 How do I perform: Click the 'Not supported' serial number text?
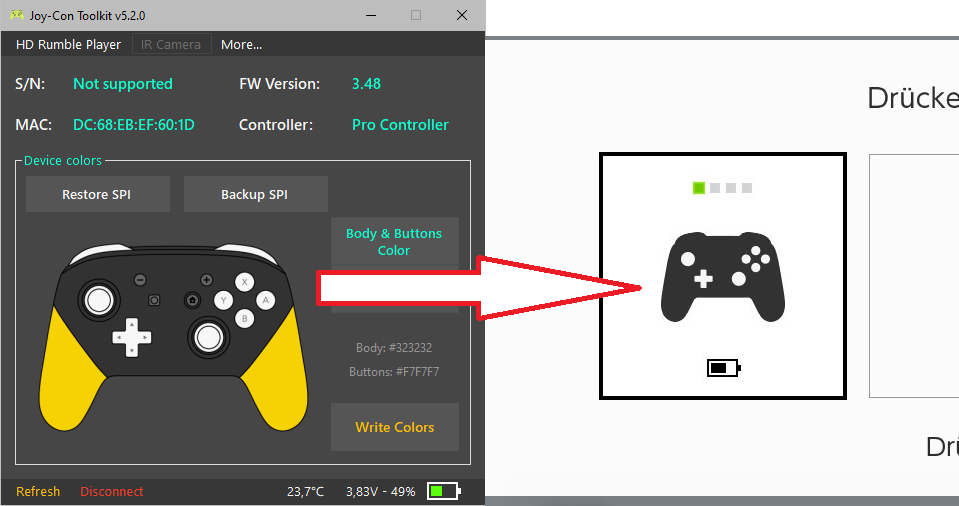point(123,84)
